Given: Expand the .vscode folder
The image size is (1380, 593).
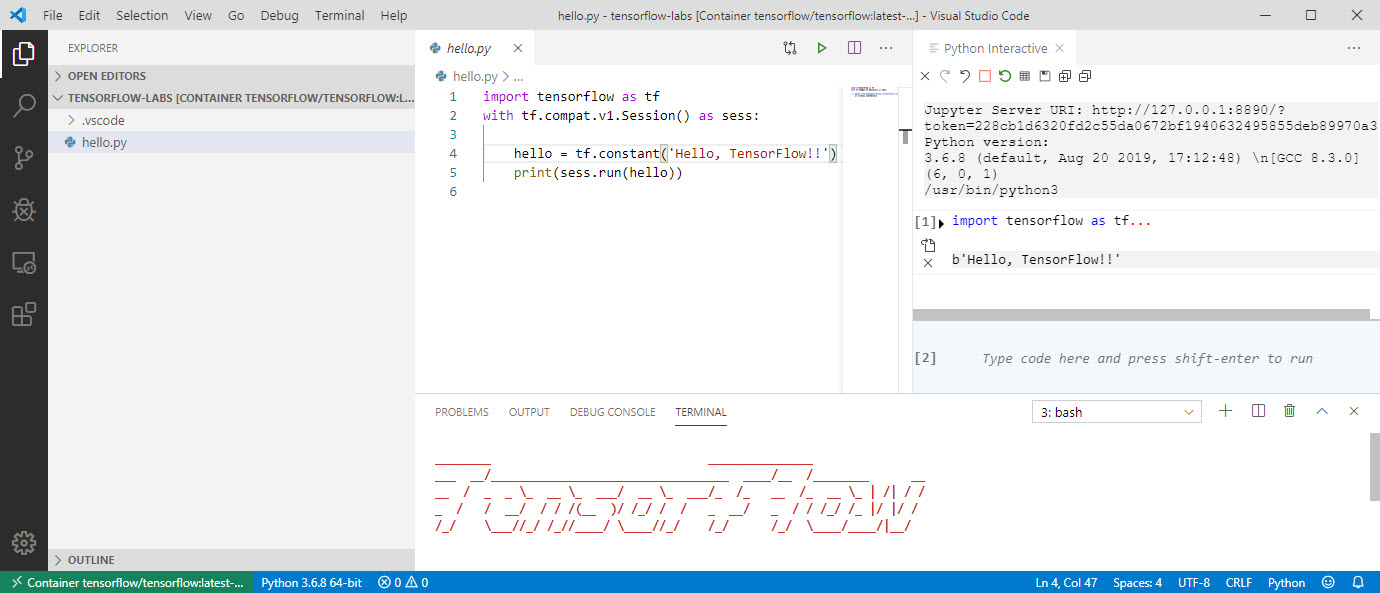Looking at the screenshot, I should coord(90,119).
